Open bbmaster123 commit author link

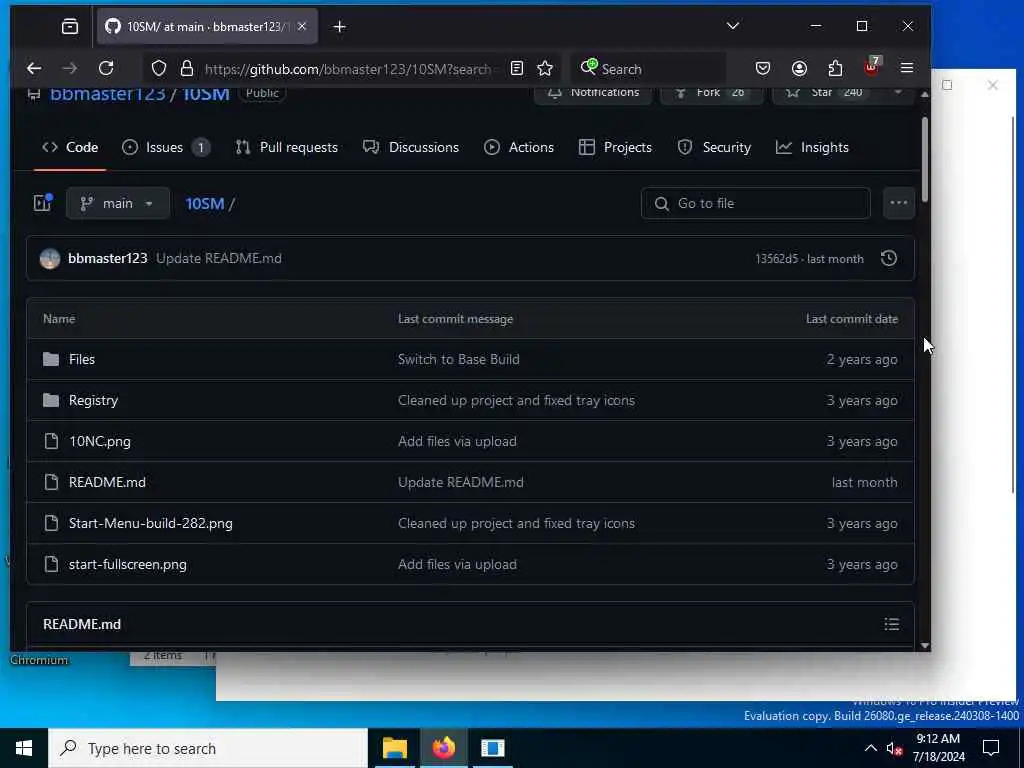point(108,259)
